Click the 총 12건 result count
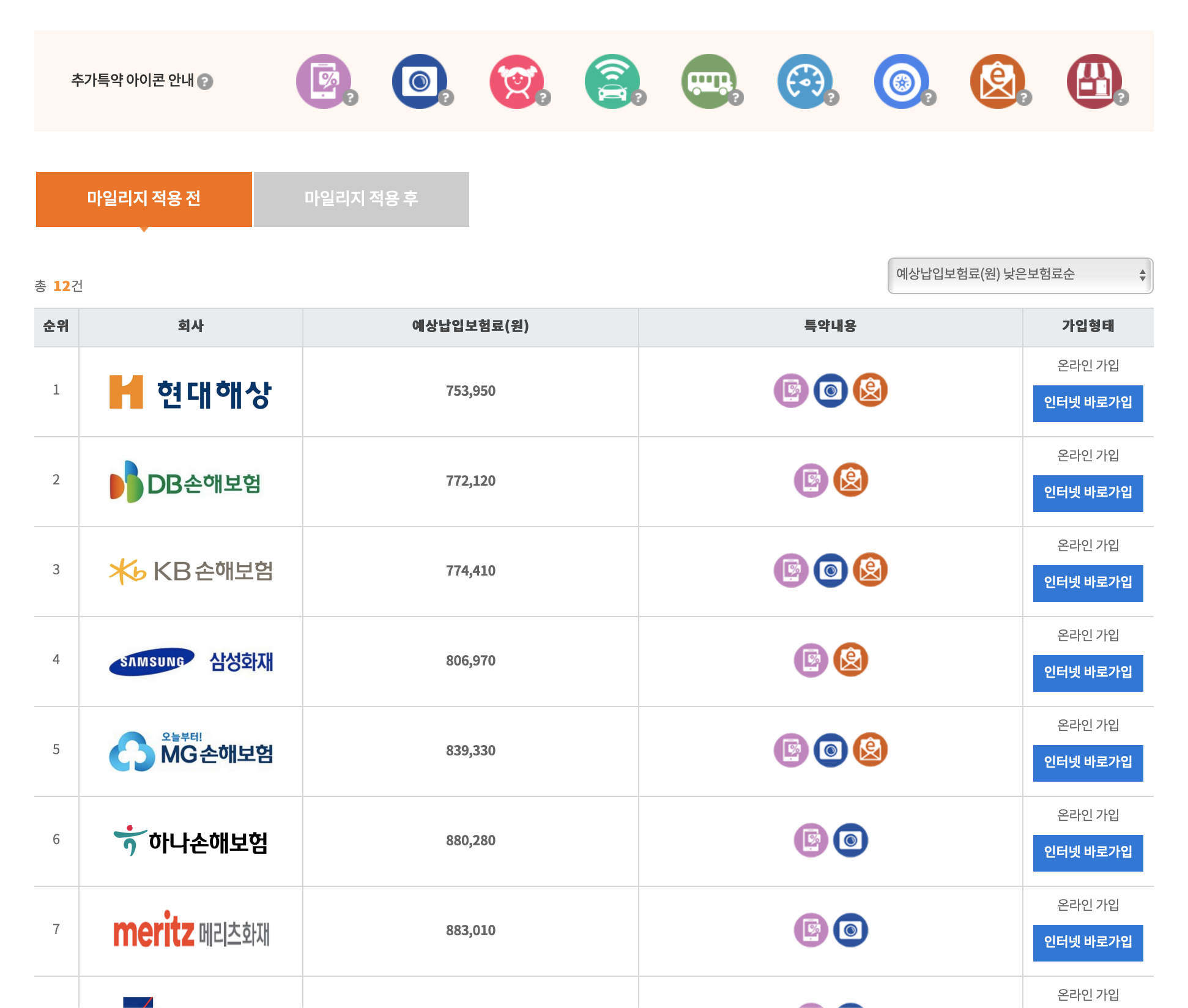 point(59,286)
